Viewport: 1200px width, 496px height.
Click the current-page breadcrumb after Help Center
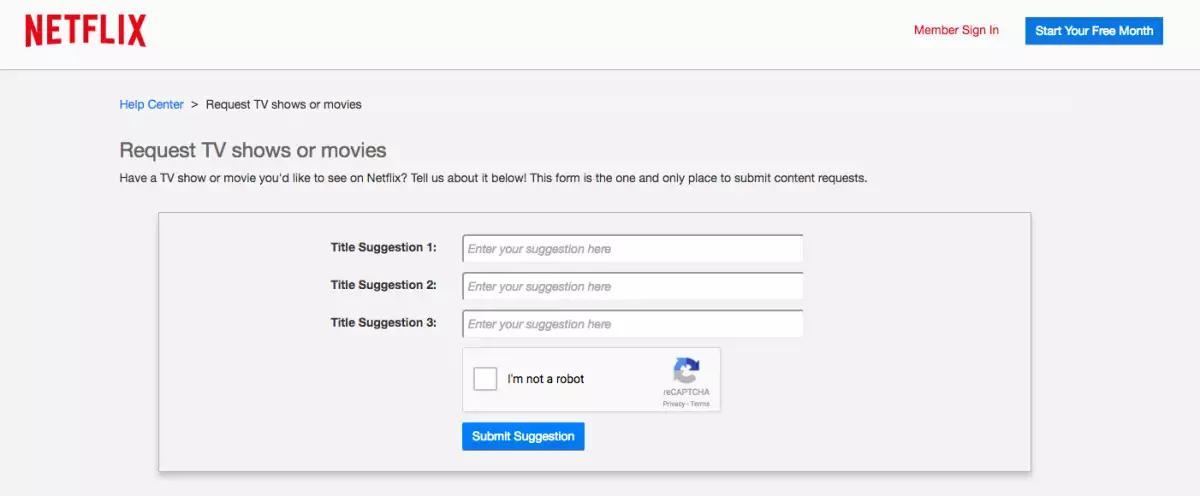pos(284,104)
